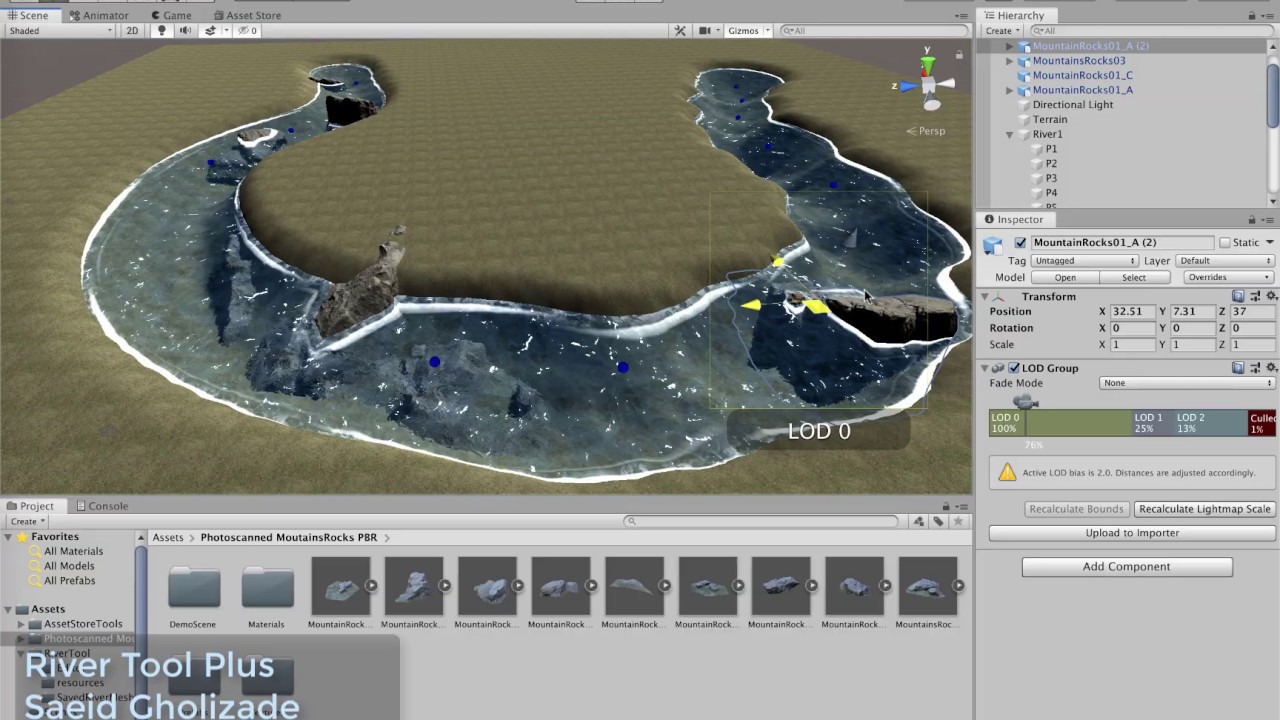Click the Project favorites star icon
The height and width of the screenshot is (720, 1280).
point(958,521)
